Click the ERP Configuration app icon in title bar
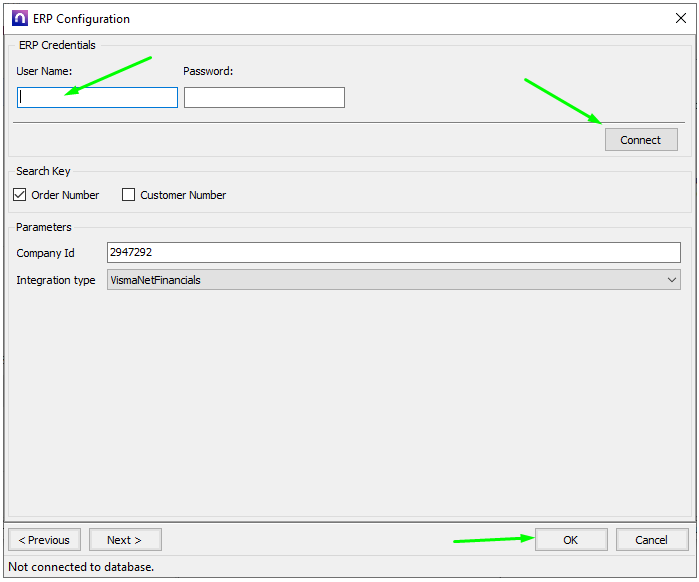This screenshot has width=699, height=582. tap(19, 19)
